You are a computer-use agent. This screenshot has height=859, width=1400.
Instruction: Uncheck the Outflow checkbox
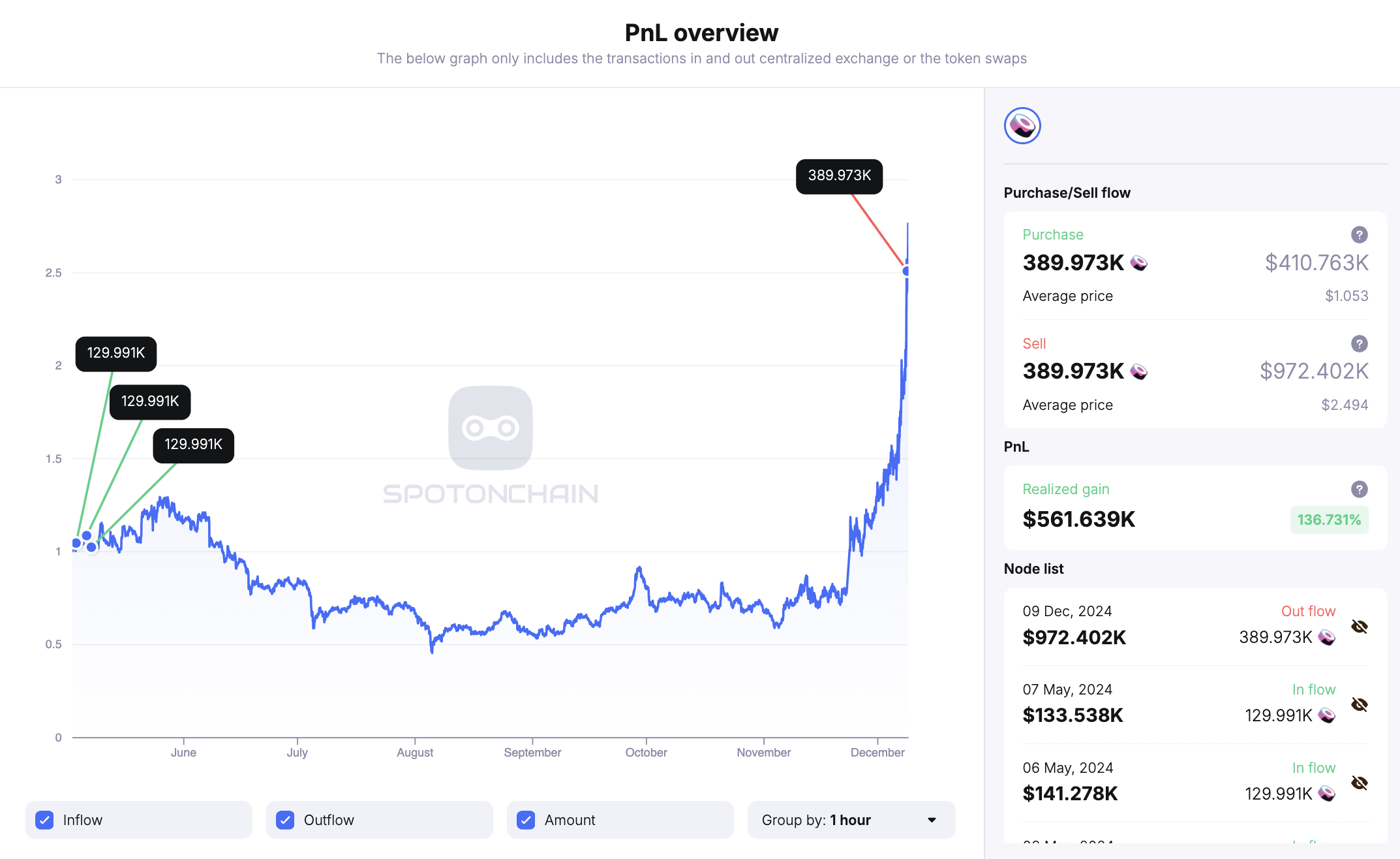285,820
